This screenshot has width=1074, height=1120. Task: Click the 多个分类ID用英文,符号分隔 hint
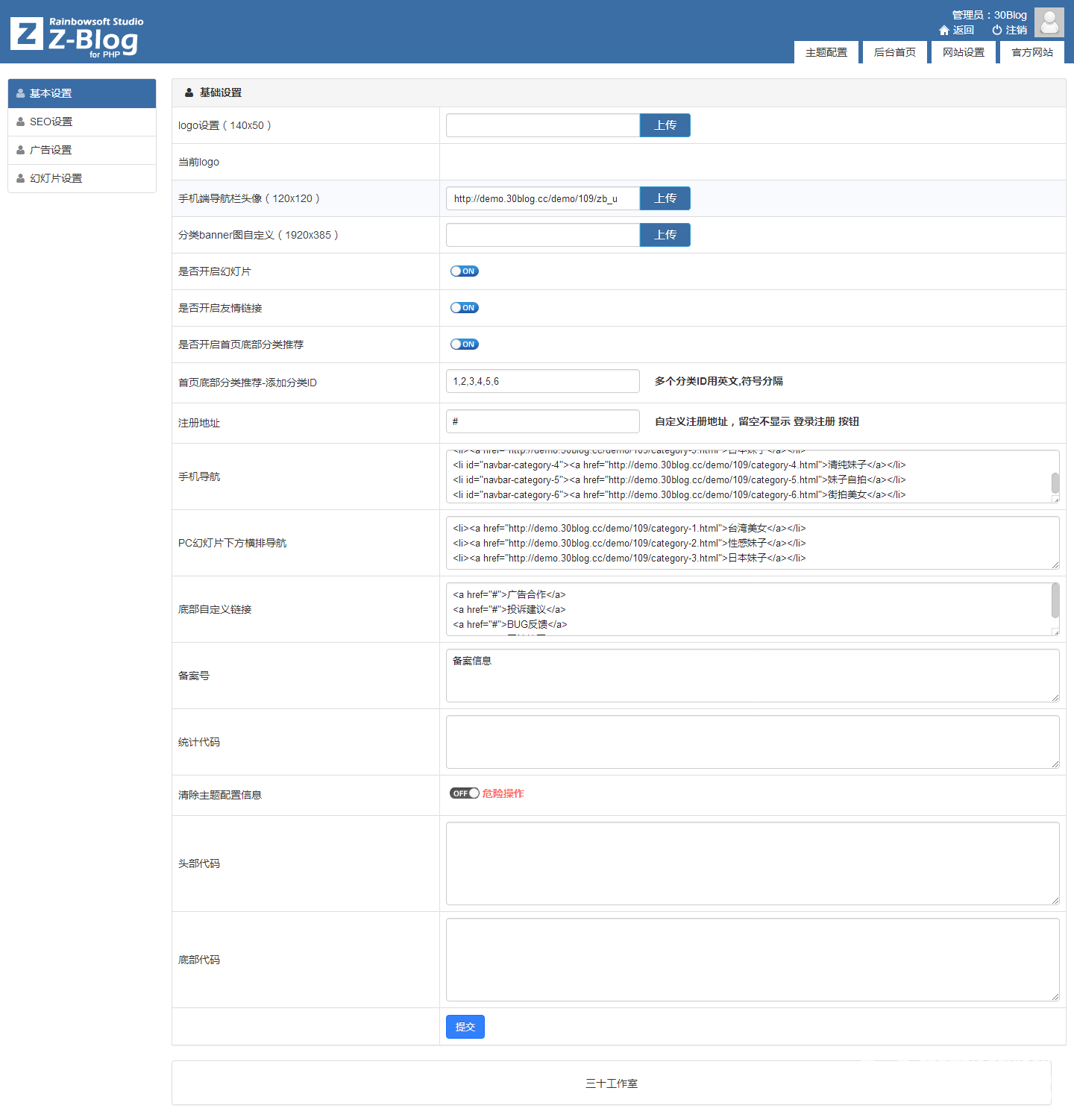tap(719, 381)
